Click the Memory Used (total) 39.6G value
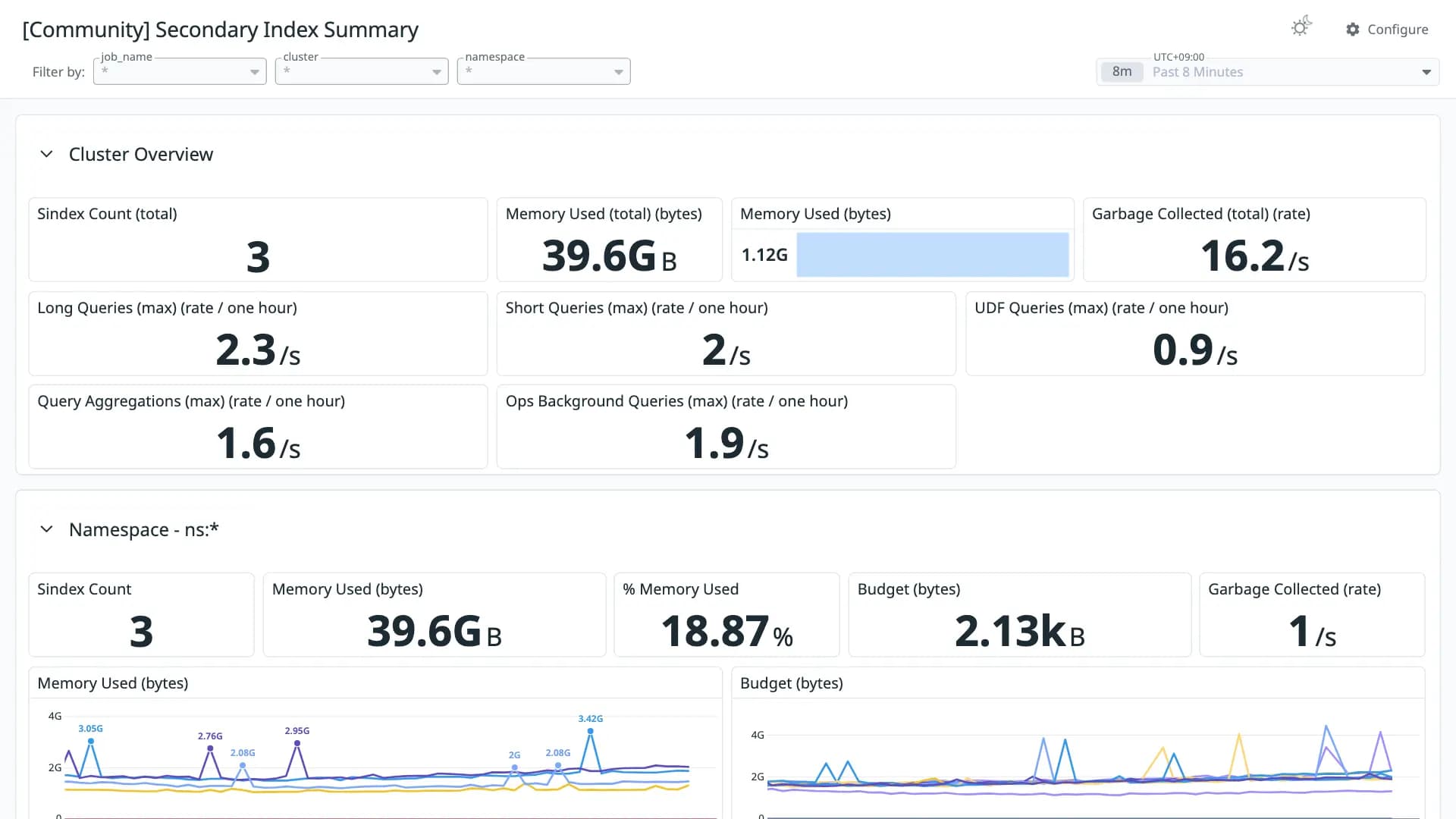This screenshot has width=1456, height=819. (x=609, y=256)
